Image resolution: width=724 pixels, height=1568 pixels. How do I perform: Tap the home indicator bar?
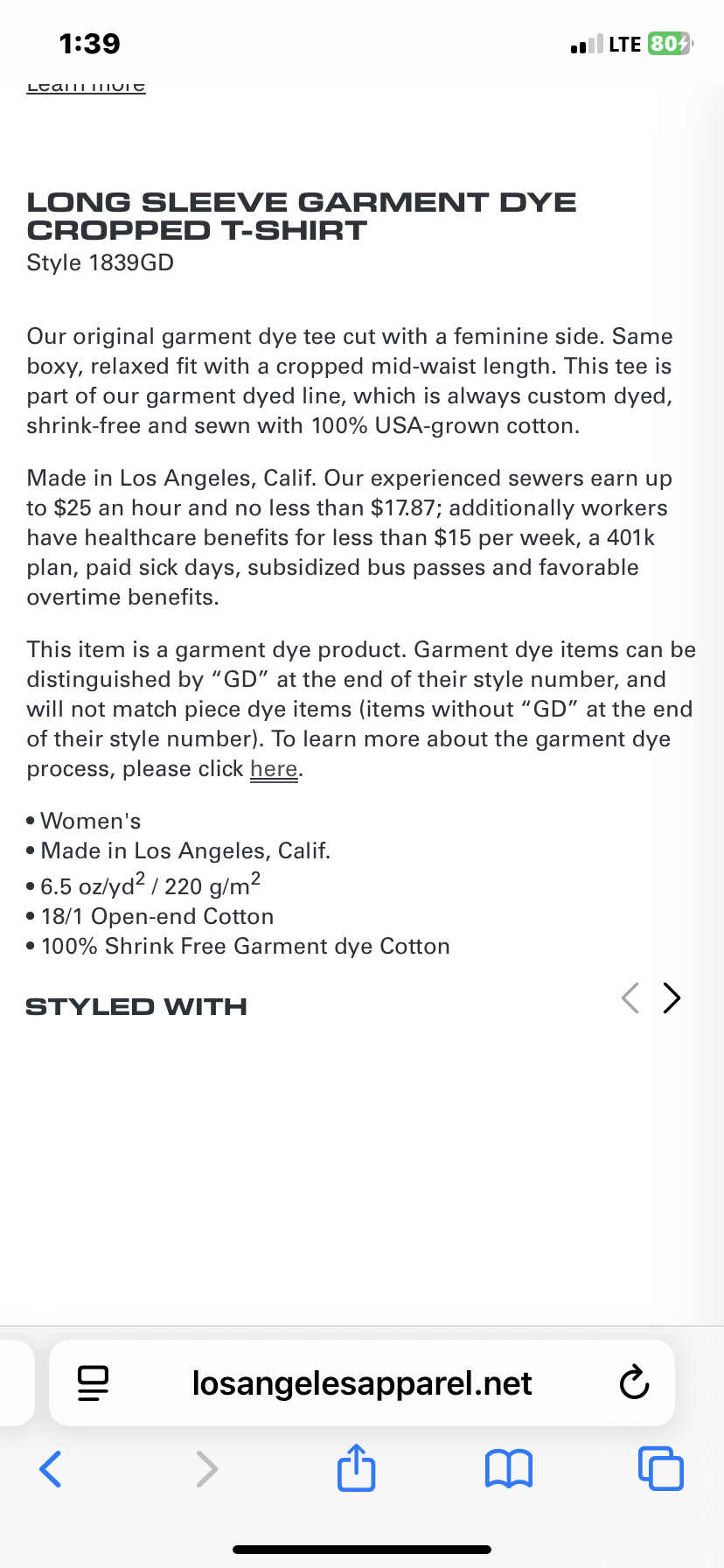pyautogui.click(x=362, y=1550)
